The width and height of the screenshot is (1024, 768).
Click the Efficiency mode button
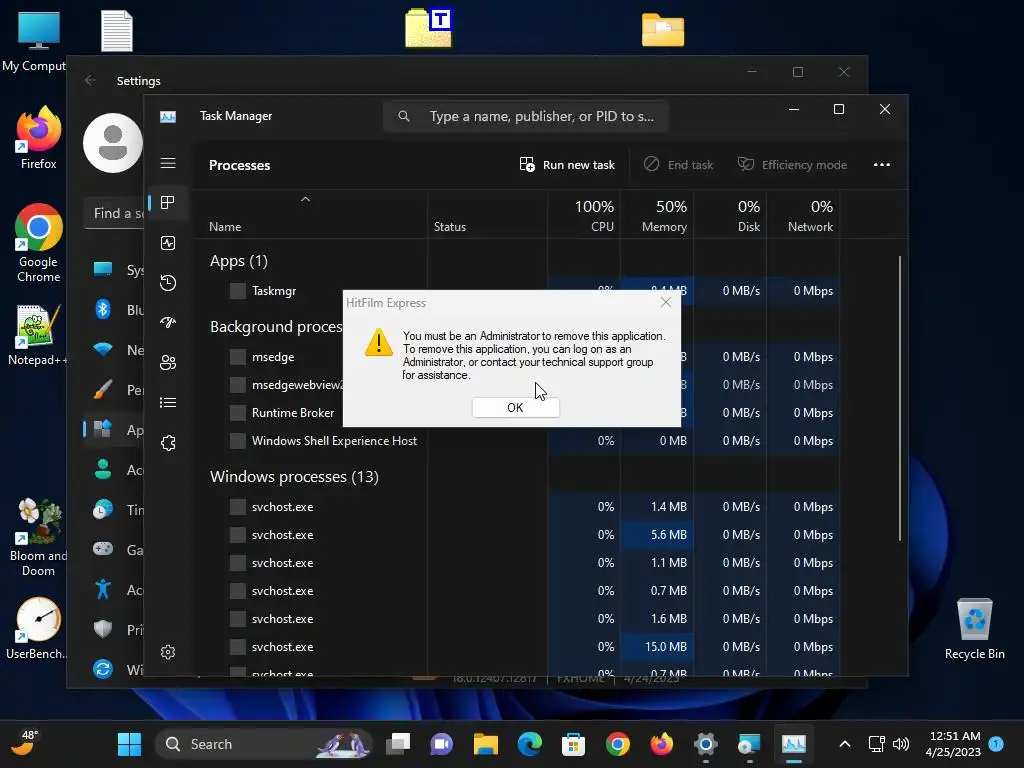[792, 165]
